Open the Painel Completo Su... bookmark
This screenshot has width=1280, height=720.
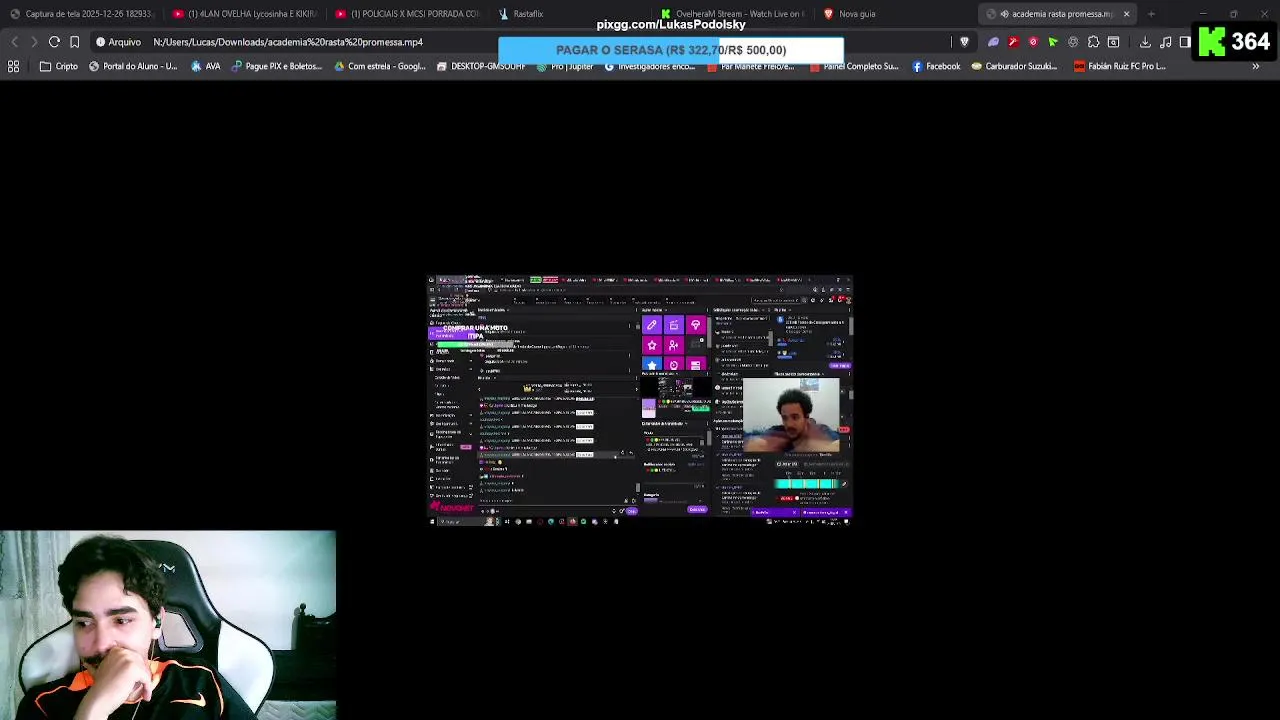pos(853,66)
